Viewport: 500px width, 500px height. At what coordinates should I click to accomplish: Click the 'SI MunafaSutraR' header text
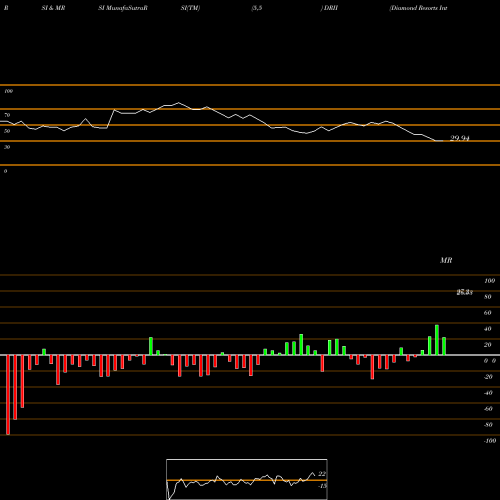(123, 8)
